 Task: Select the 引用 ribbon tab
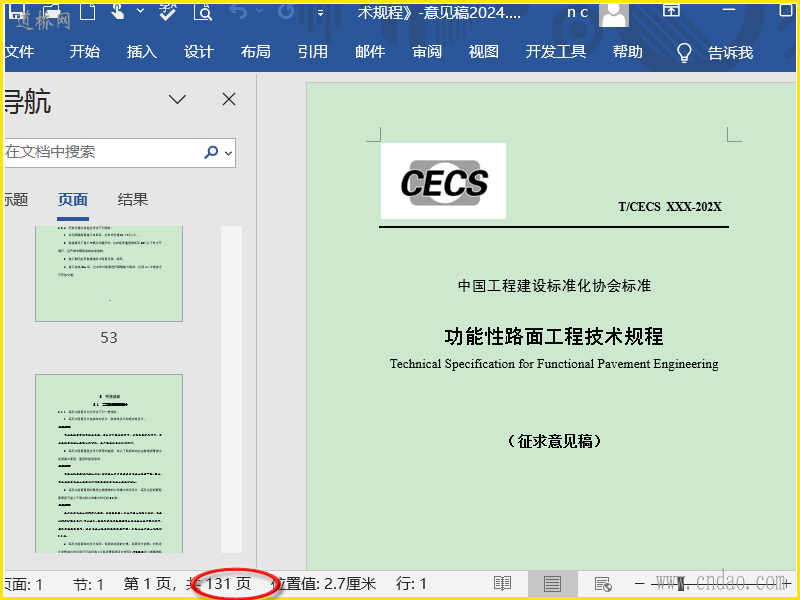(313, 52)
